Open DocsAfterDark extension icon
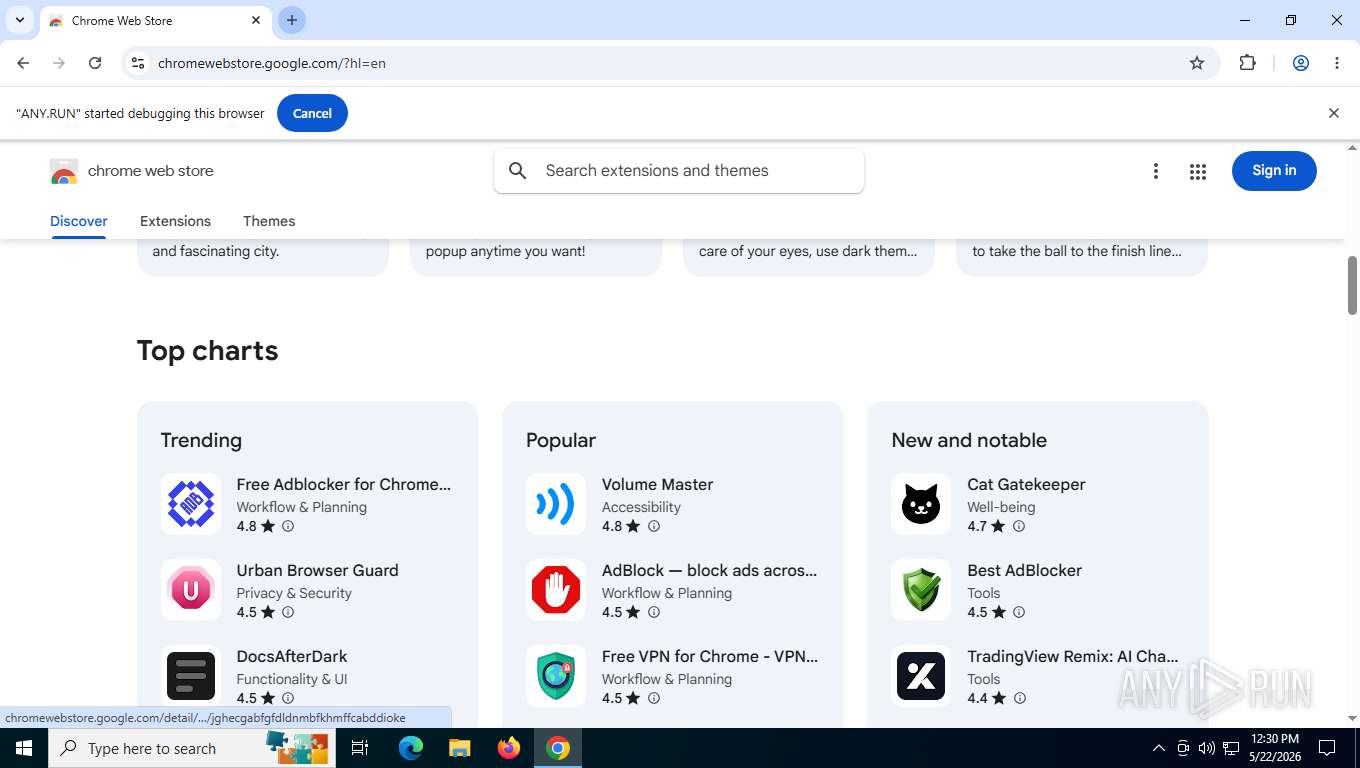The width and height of the screenshot is (1360, 768). (x=191, y=676)
